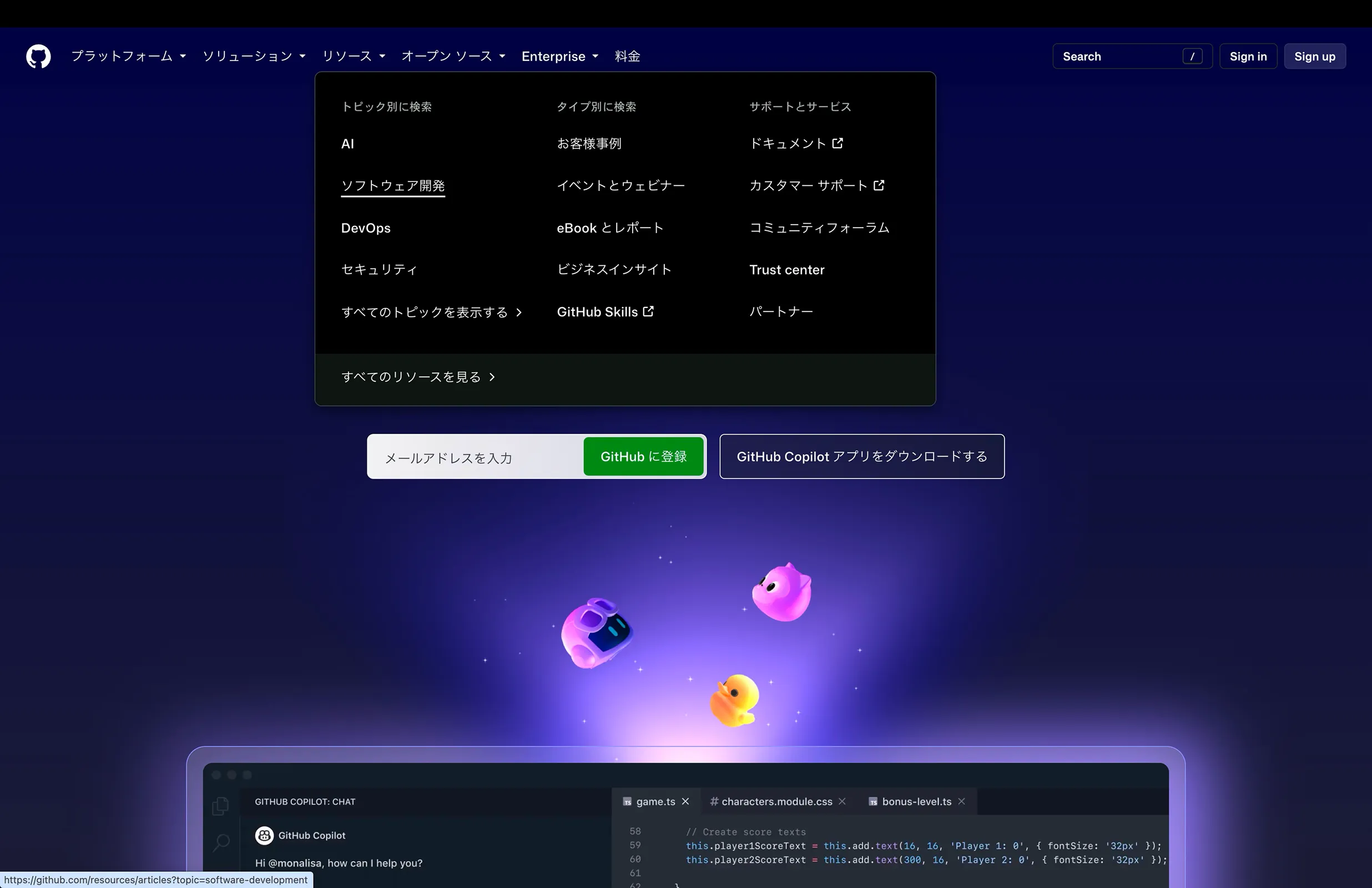Screen dimensions: 1372x888
Task: Click external-link icon beside GitHub Skills
Action: click(648, 311)
